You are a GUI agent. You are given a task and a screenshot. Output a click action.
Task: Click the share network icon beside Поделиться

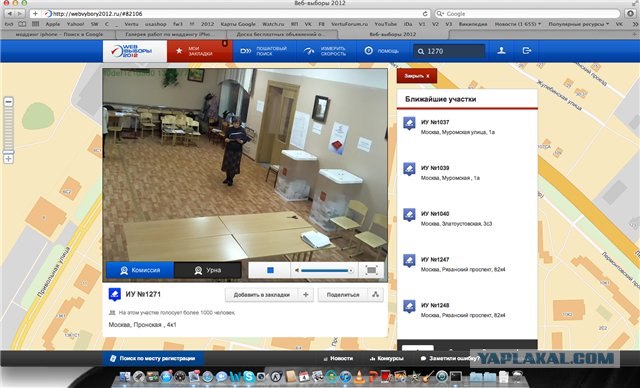376,295
